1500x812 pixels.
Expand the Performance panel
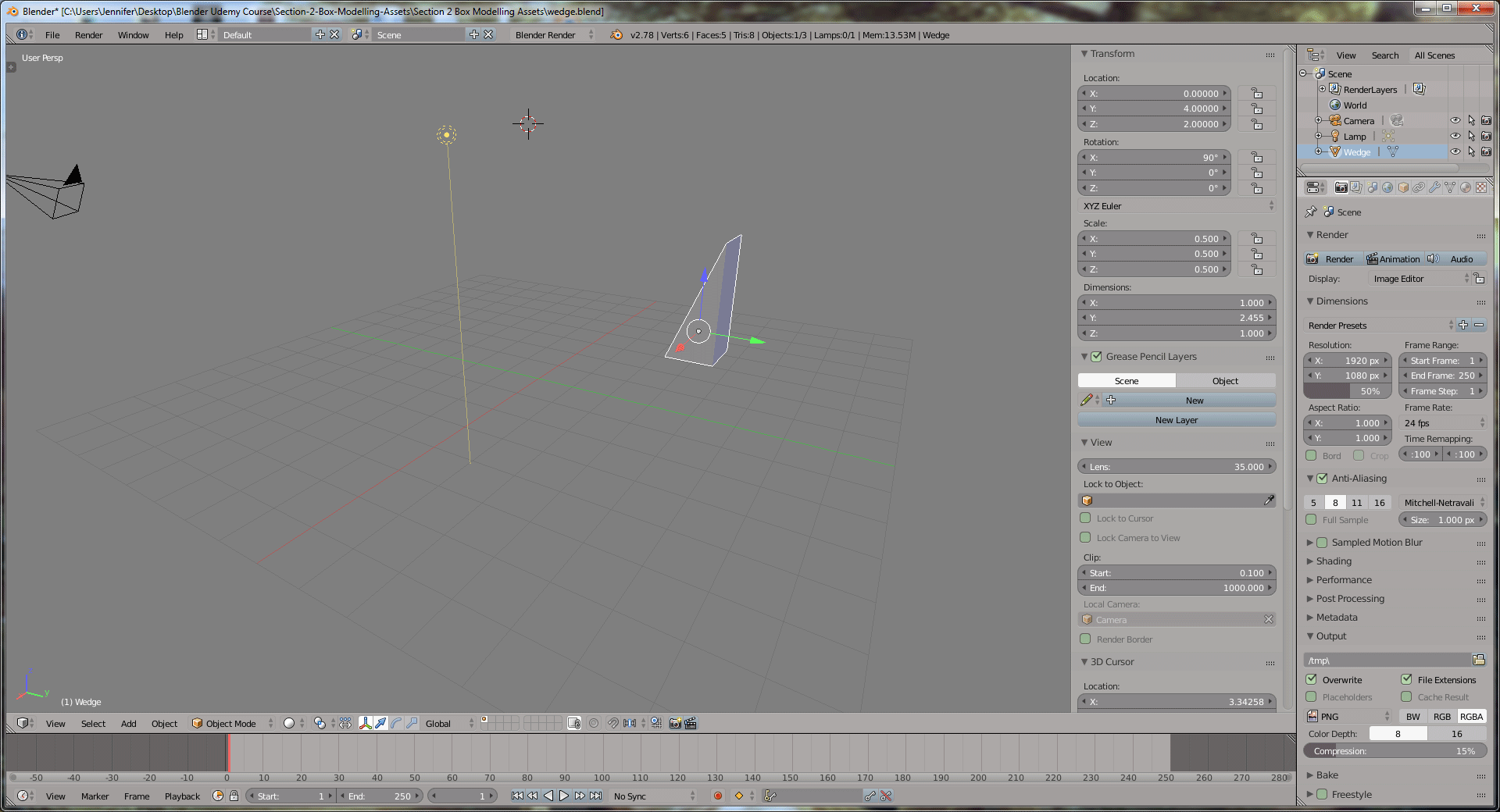(1344, 580)
